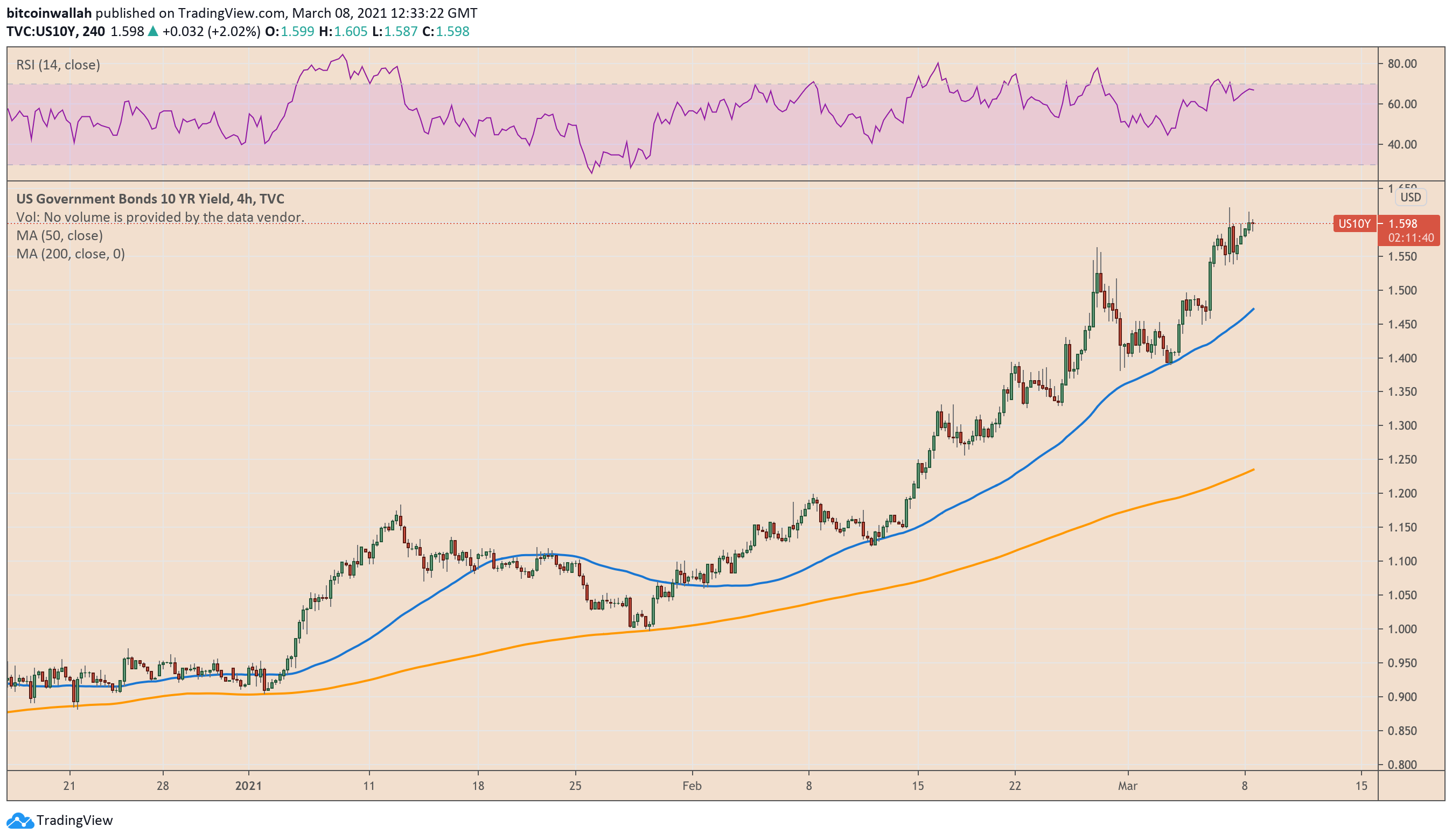This screenshot has height=840, width=1452.
Task: Click the 1.250 price axis label
Action: coord(1402,460)
